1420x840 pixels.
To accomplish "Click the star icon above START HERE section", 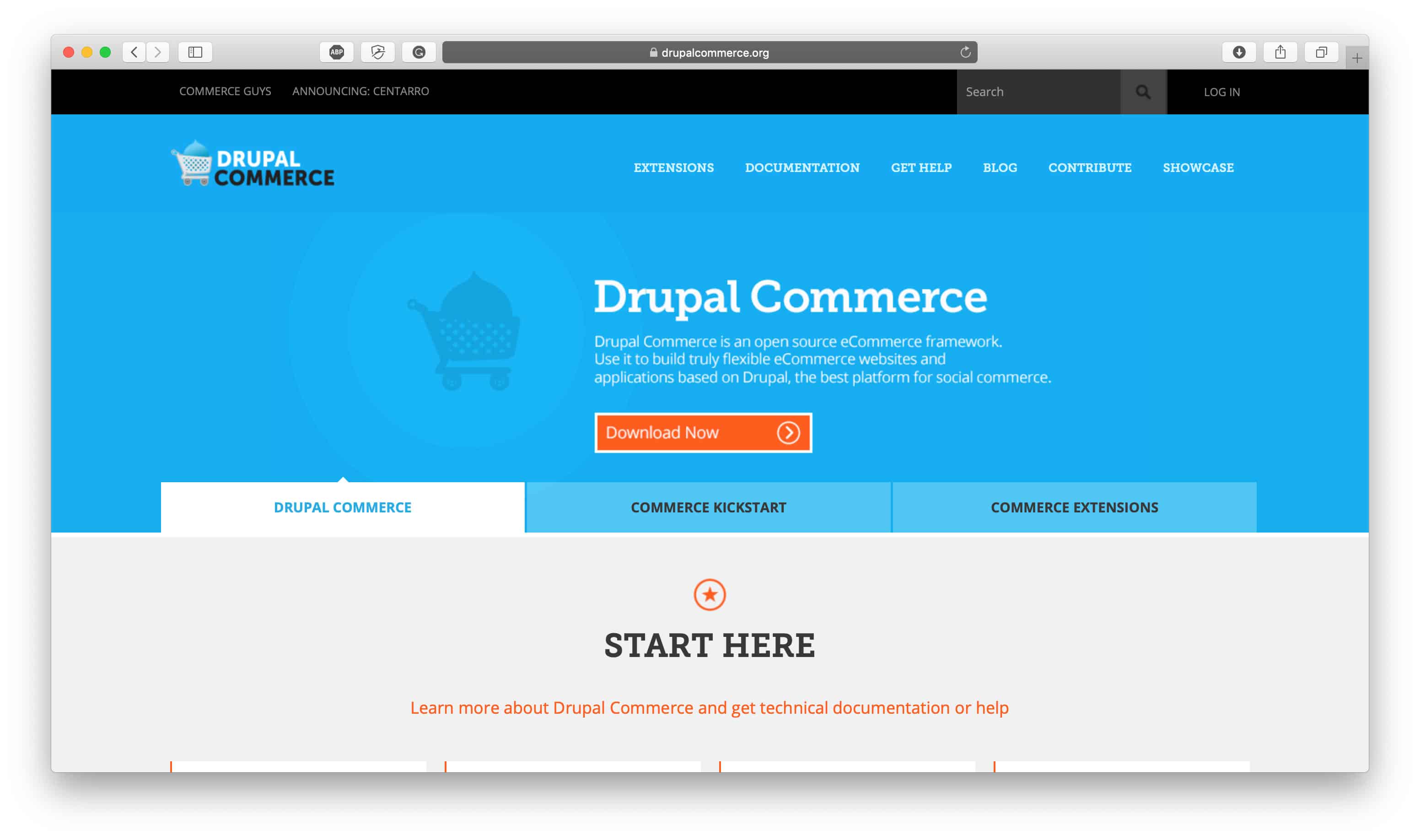I will coord(710,594).
